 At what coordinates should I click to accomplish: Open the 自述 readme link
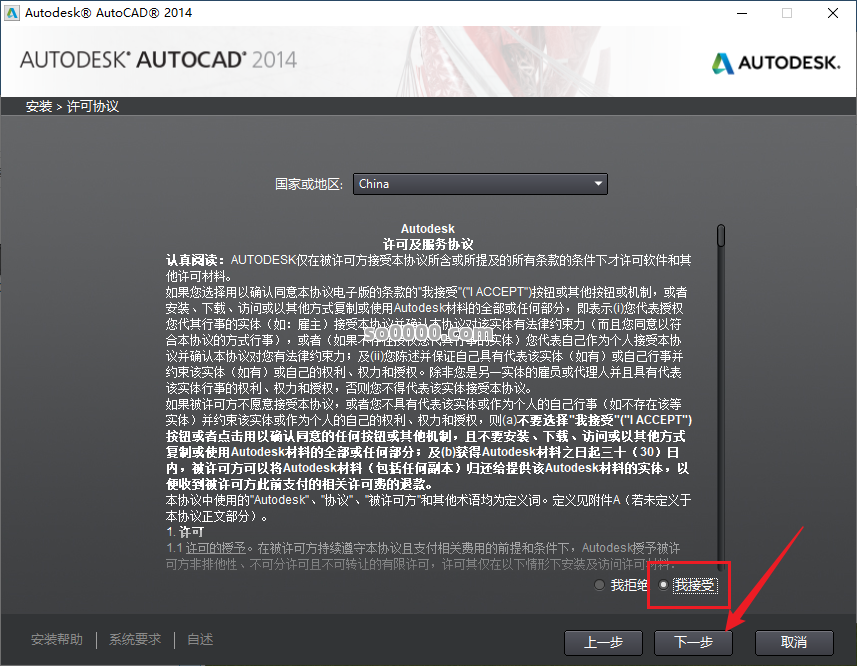tap(199, 639)
